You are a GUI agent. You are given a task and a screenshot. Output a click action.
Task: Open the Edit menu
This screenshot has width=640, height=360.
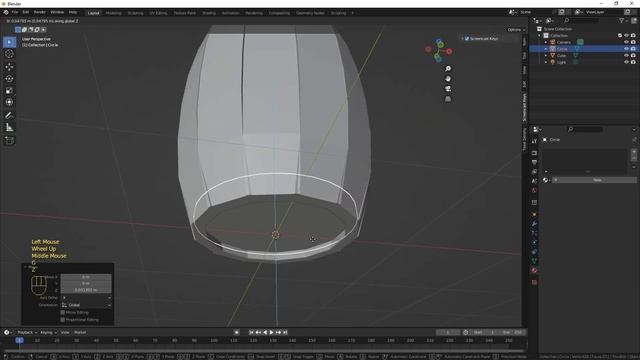coord(26,13)
